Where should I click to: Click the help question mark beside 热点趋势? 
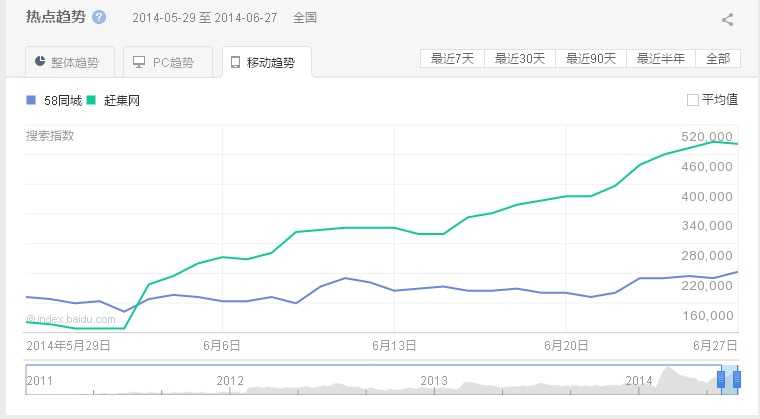[99, 18]
